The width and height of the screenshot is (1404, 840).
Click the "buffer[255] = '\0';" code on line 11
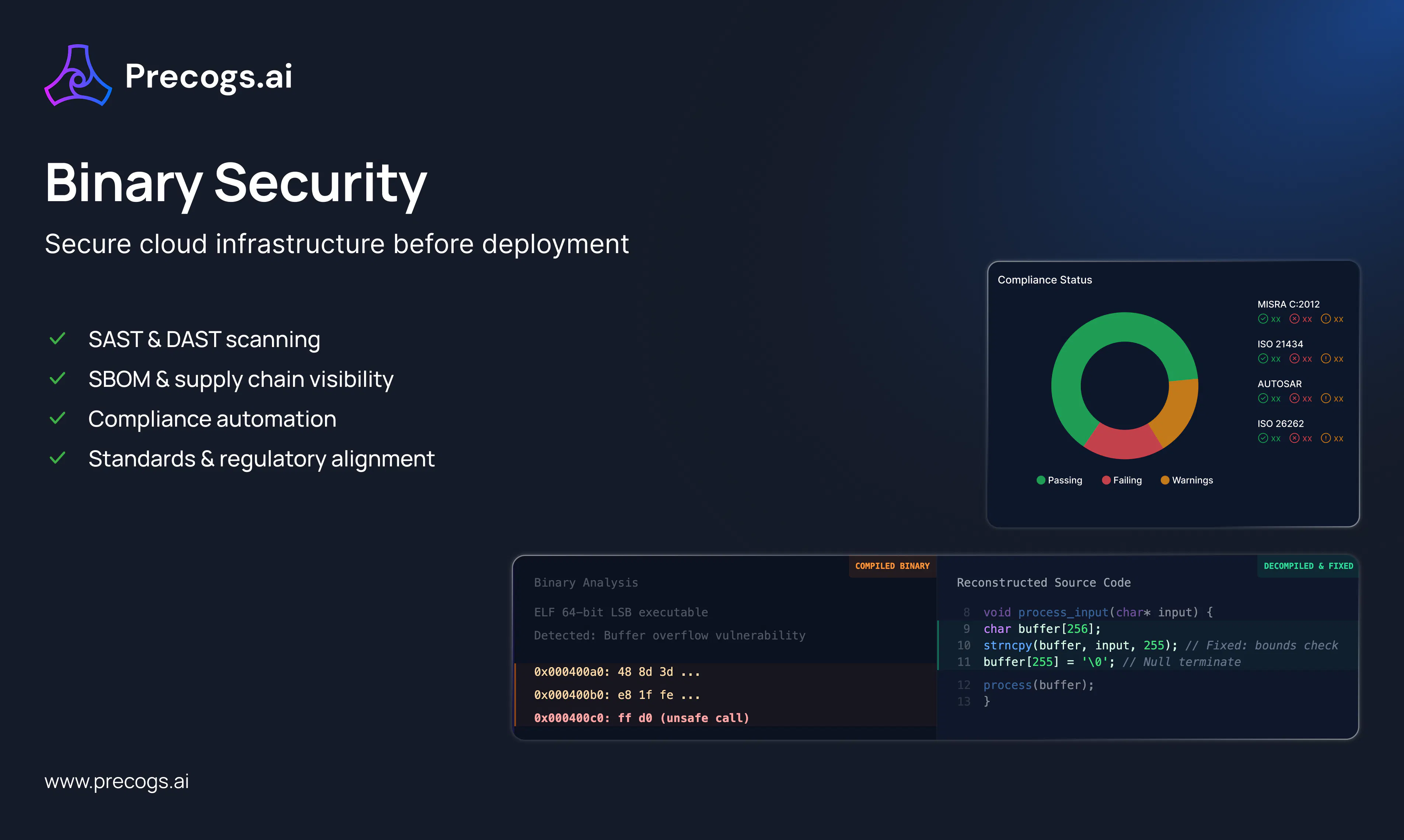pos(1049,662)
